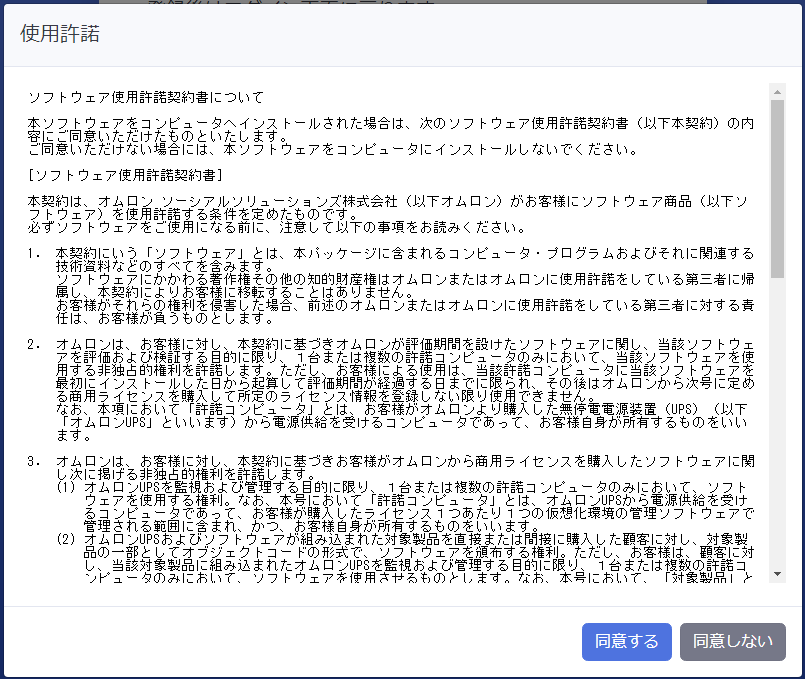Click the scrollbar up arrow
Image resolution: width=805 pixels, height=679 pixels.
click(777, 92)
